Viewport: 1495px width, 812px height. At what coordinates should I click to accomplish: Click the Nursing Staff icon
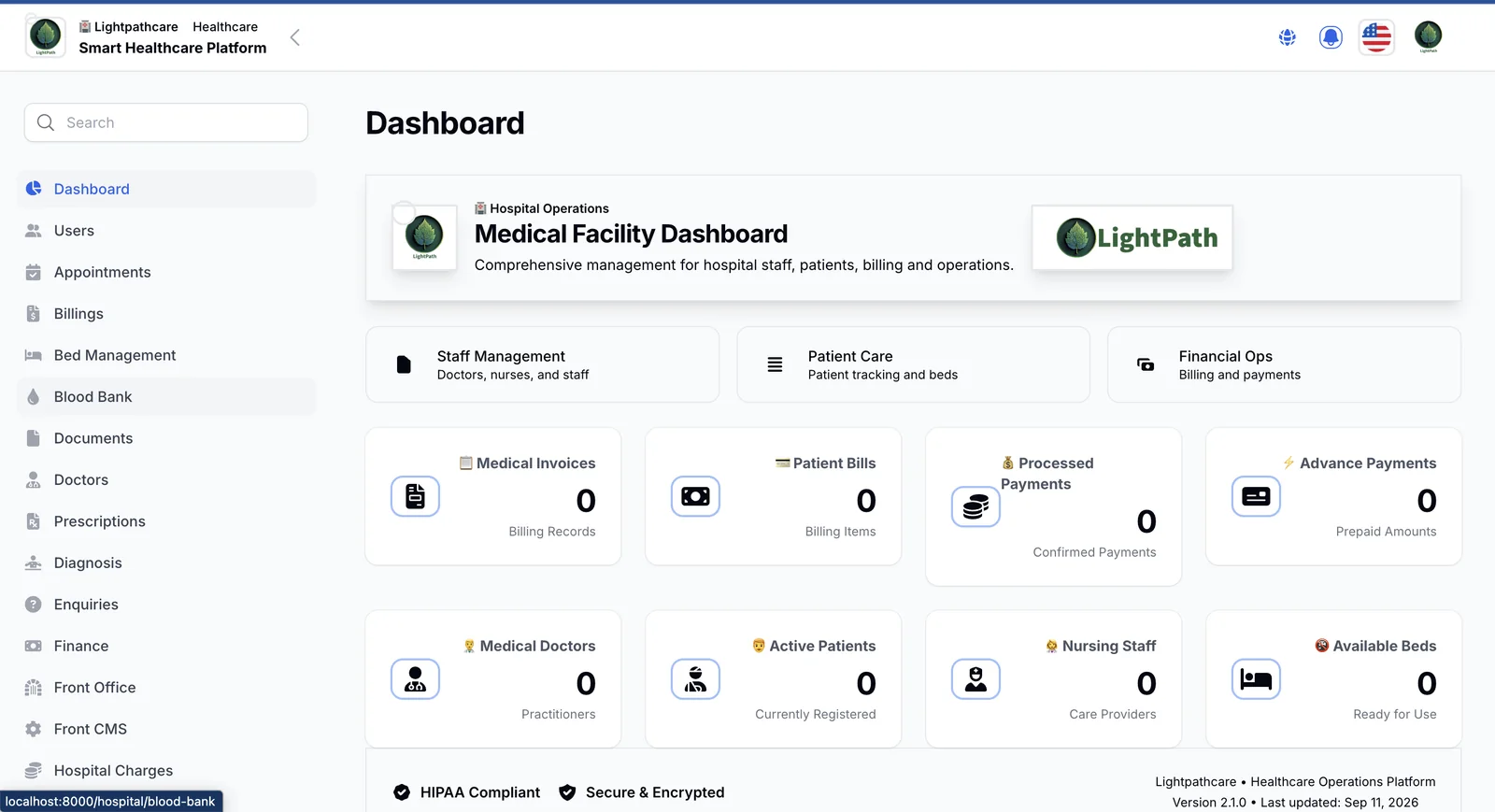[975, 679]
